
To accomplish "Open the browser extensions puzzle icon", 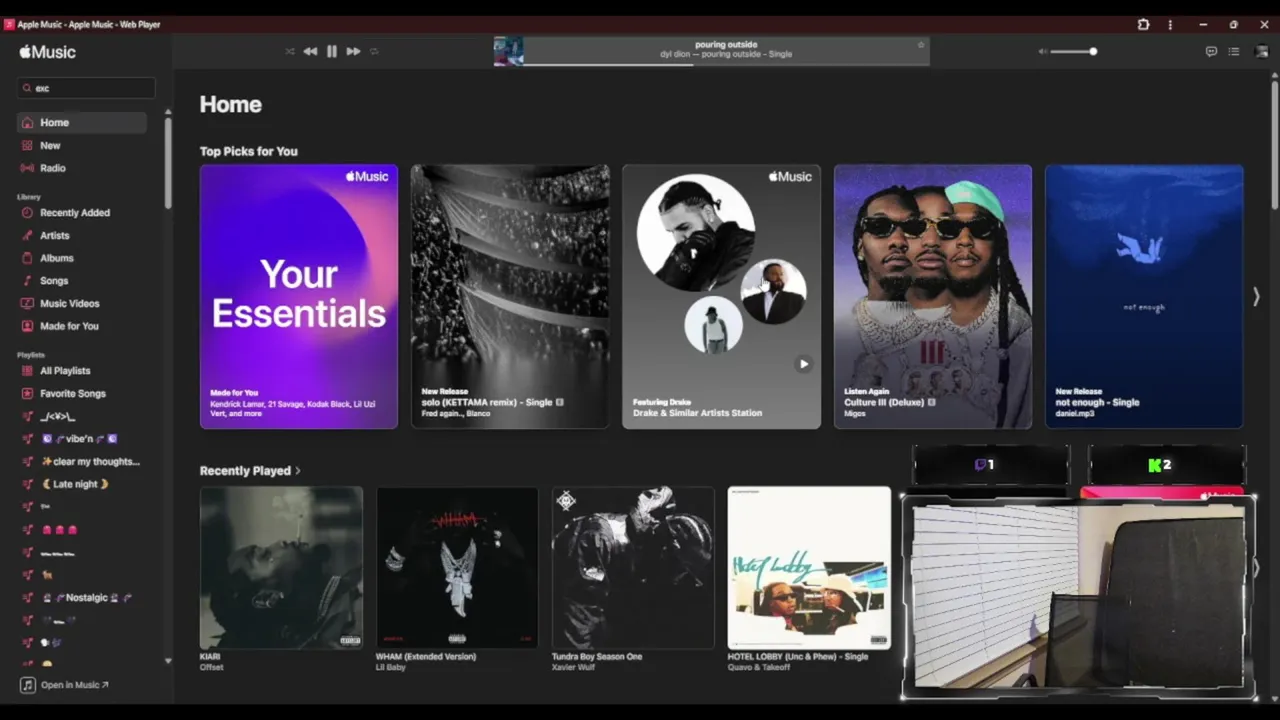I will point(1143,24).
